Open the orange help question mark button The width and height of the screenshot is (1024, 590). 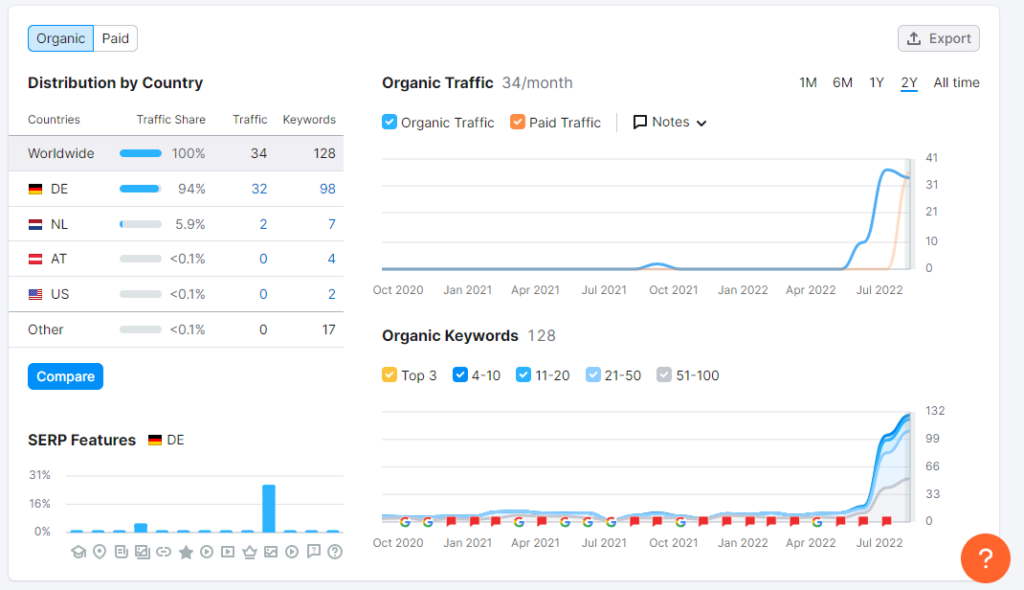click(985, 558)
